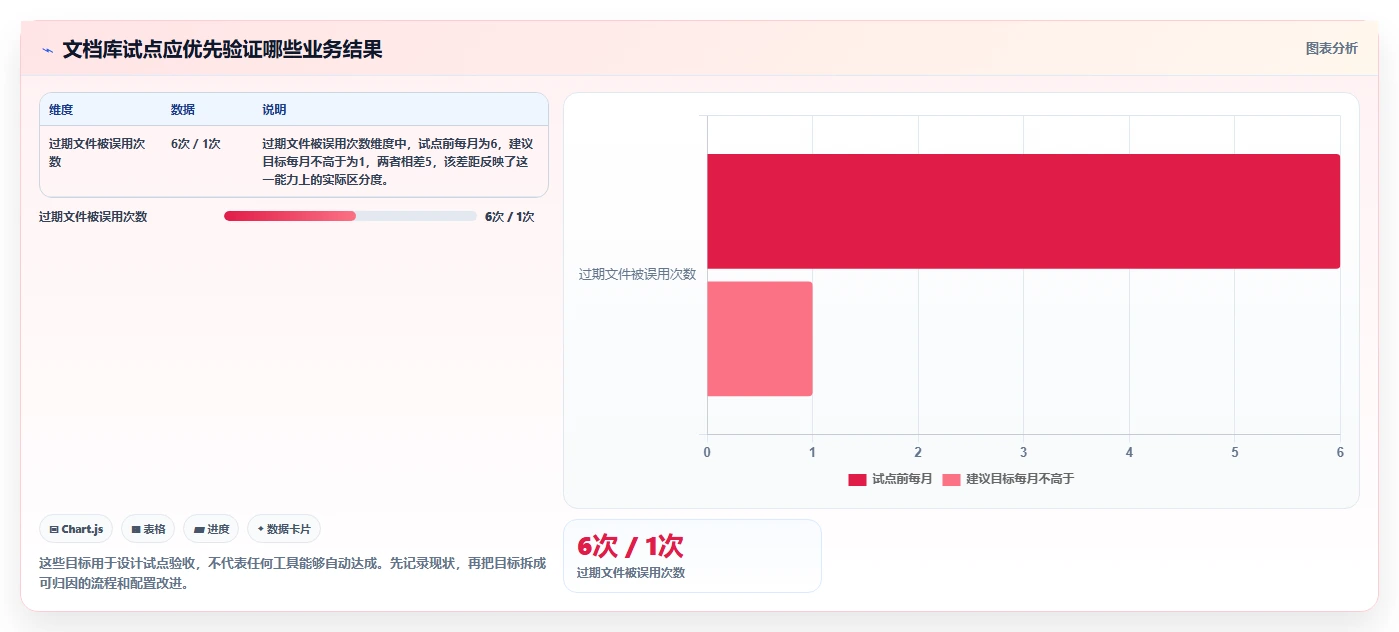Select the 进度 tag chip
Viewport: 1399px width, 632px height.
(x=211, y=529)
